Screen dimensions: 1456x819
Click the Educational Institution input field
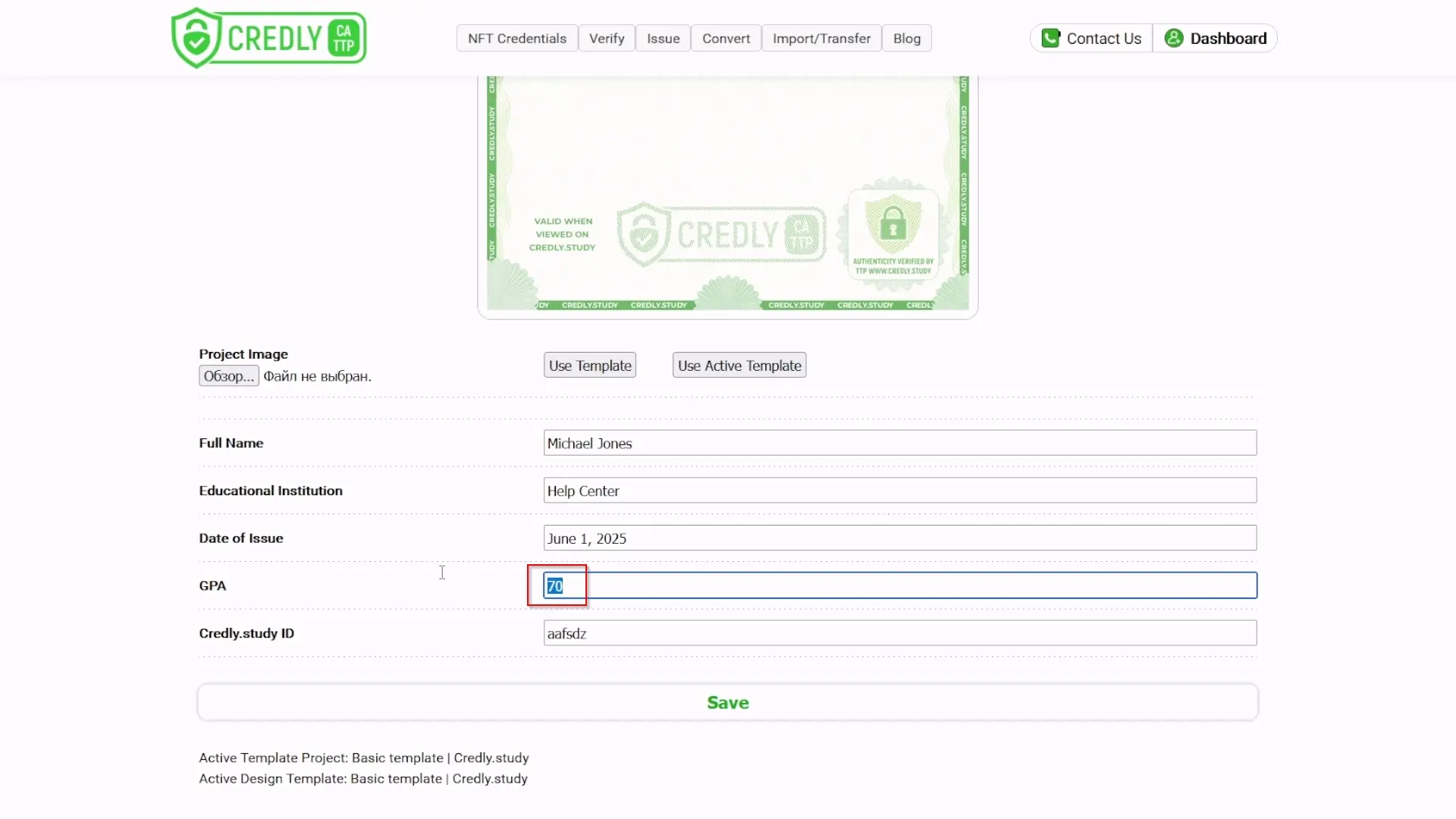pyautogui.click(x=900, y=491)
